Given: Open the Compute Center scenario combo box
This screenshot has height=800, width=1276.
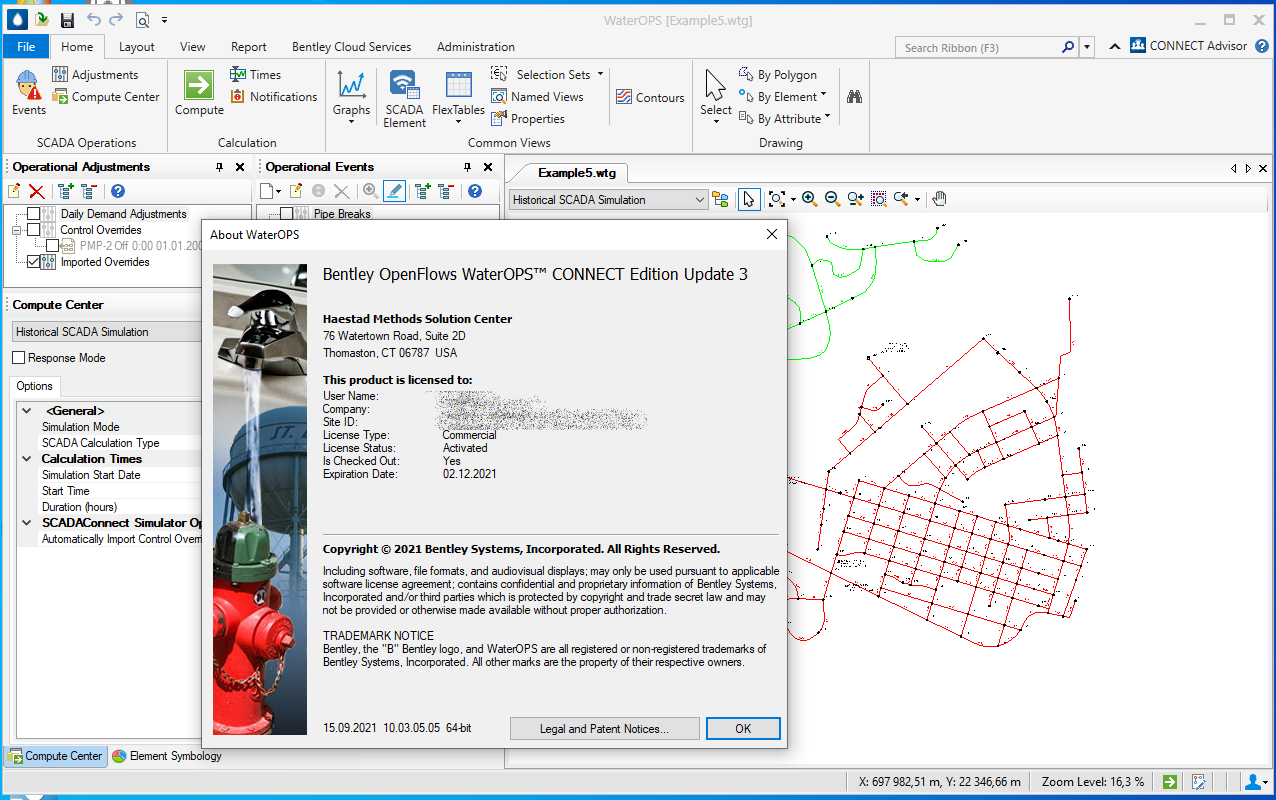Looking at the screenshot, I should (108, 332).
